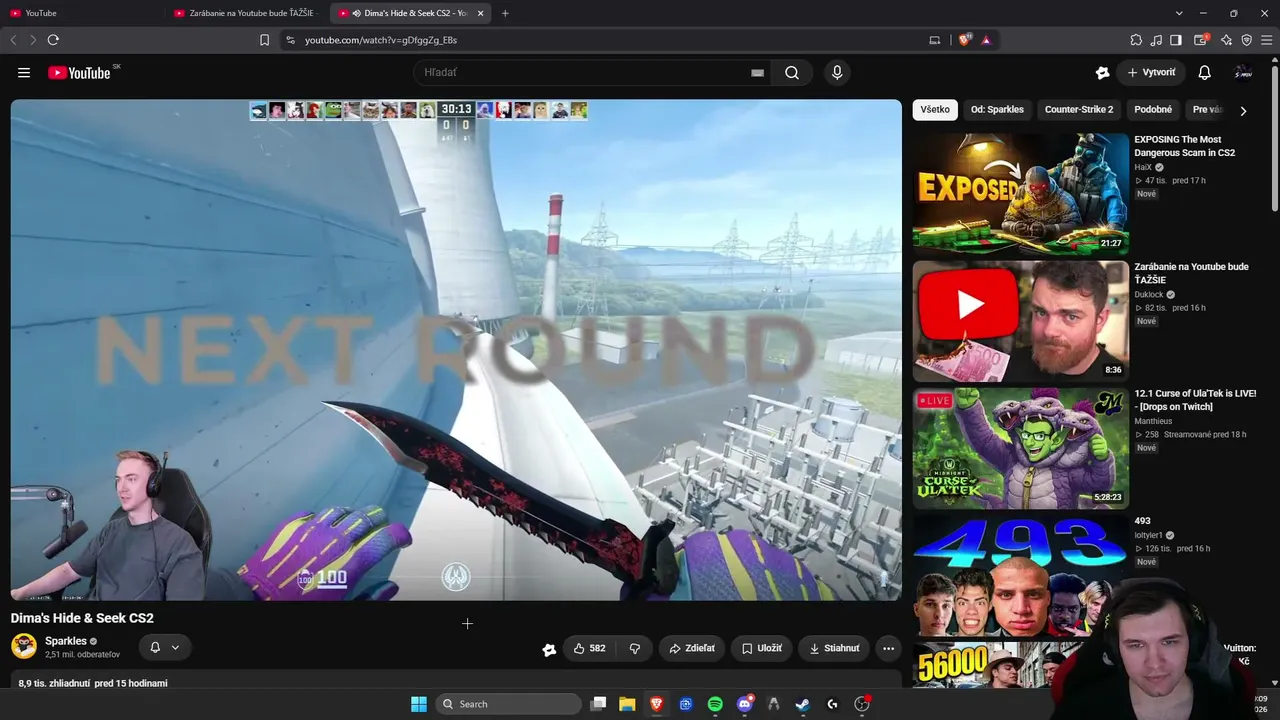Show more filter chips with right arrow

point(1243,111)
